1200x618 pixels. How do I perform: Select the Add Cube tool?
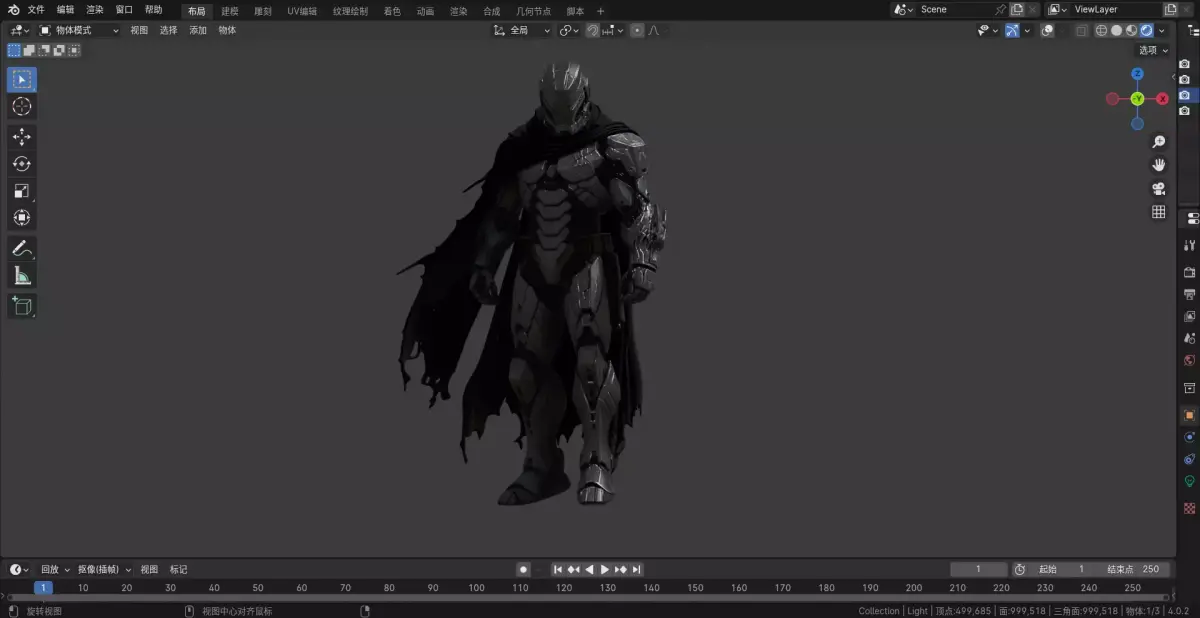click(22, 306)
